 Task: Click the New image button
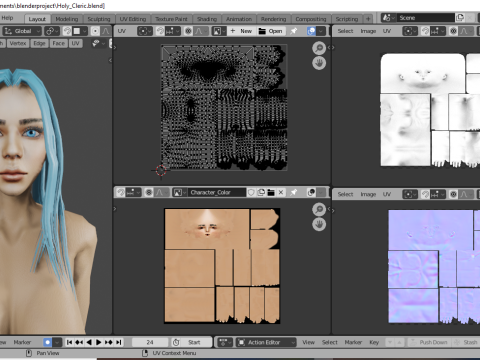tap(241, 31)
